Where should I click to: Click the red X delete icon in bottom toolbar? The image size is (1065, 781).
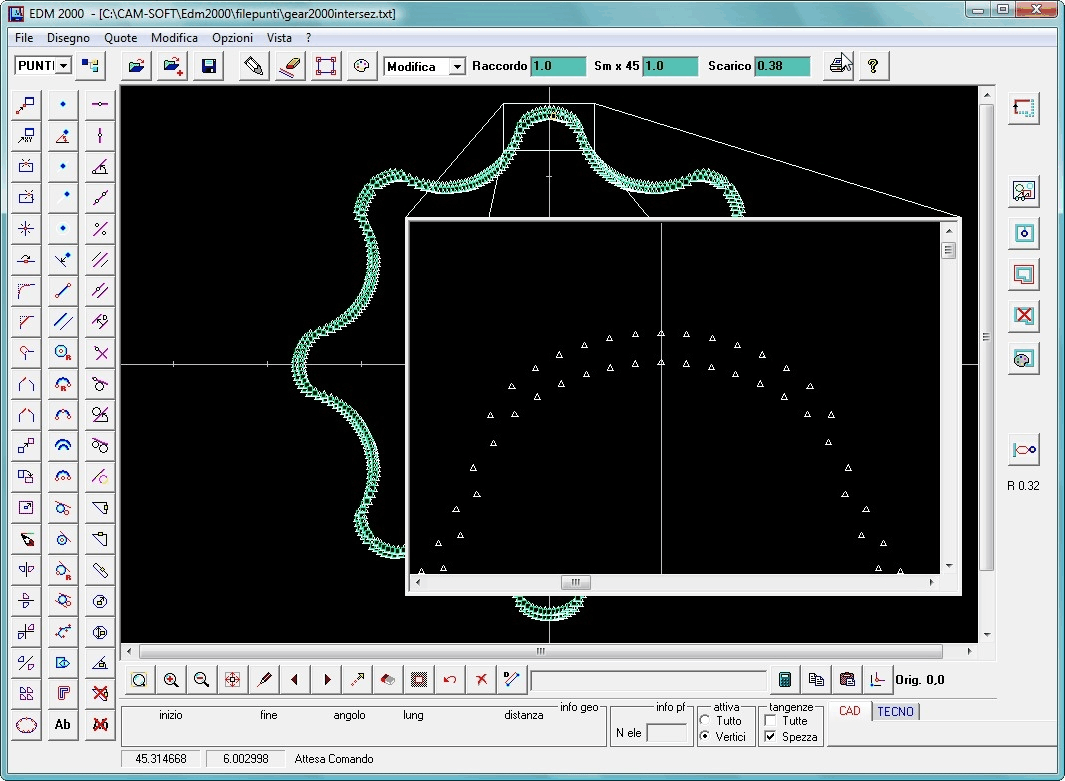(x=481, y=679)
